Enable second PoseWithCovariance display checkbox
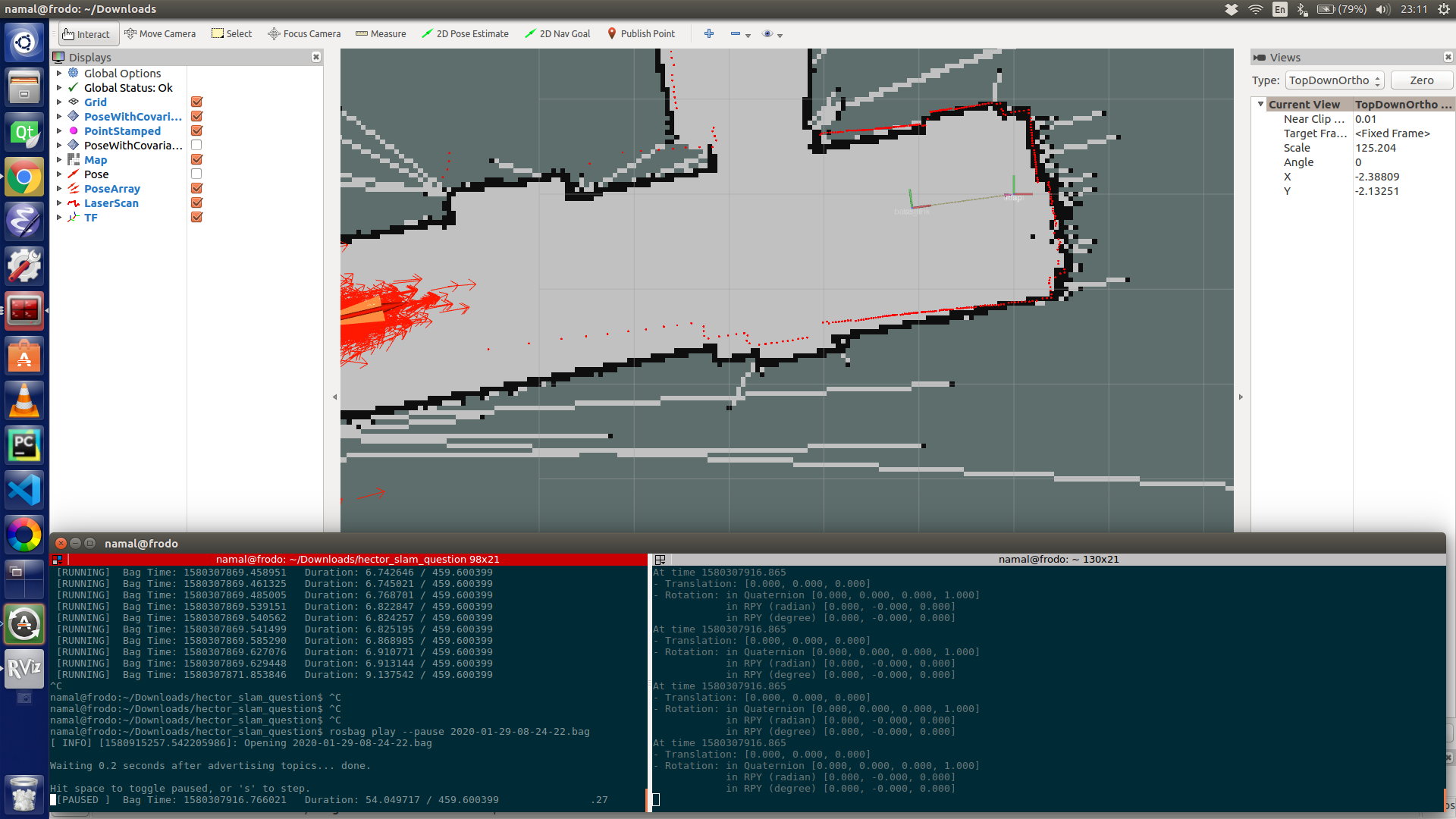 (196, 146)
